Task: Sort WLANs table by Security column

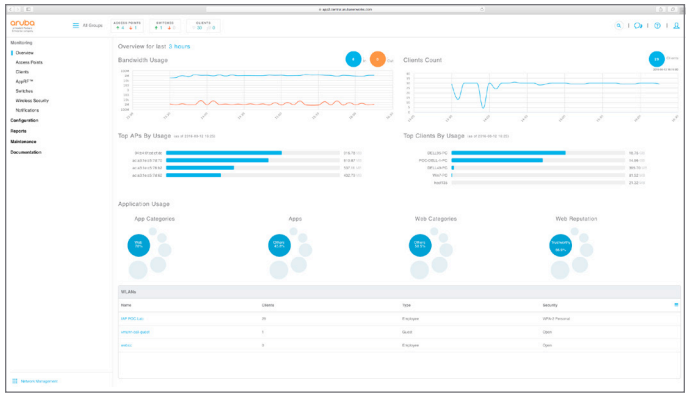Action: (x=550, y=305)
